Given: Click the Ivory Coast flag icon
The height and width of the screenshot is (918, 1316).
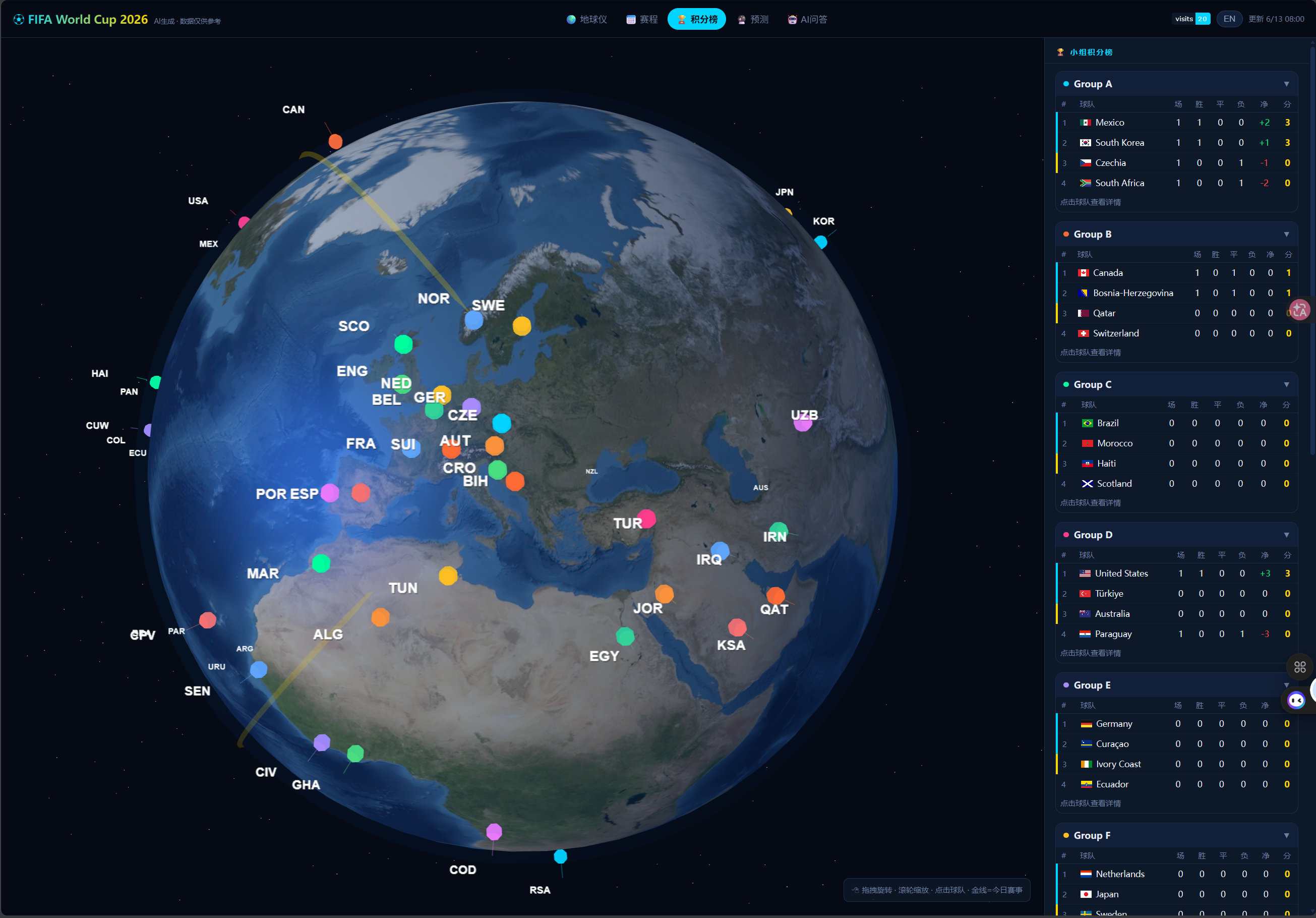Looking at the screenshot, I should [1086, 764].
